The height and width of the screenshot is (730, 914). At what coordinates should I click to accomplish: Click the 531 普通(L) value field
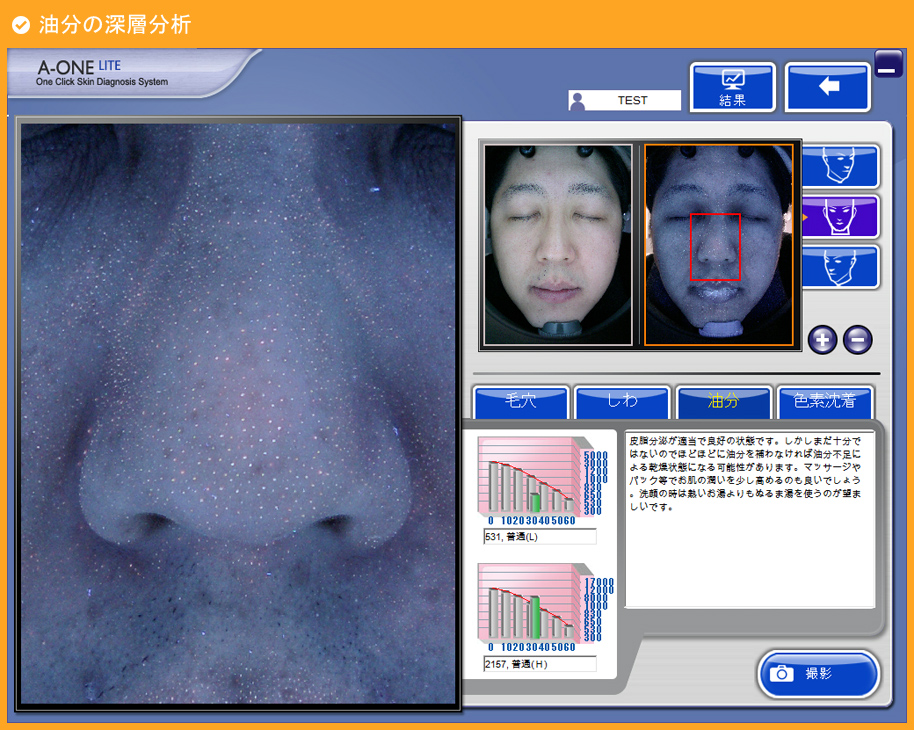click(x=540, y=536)
